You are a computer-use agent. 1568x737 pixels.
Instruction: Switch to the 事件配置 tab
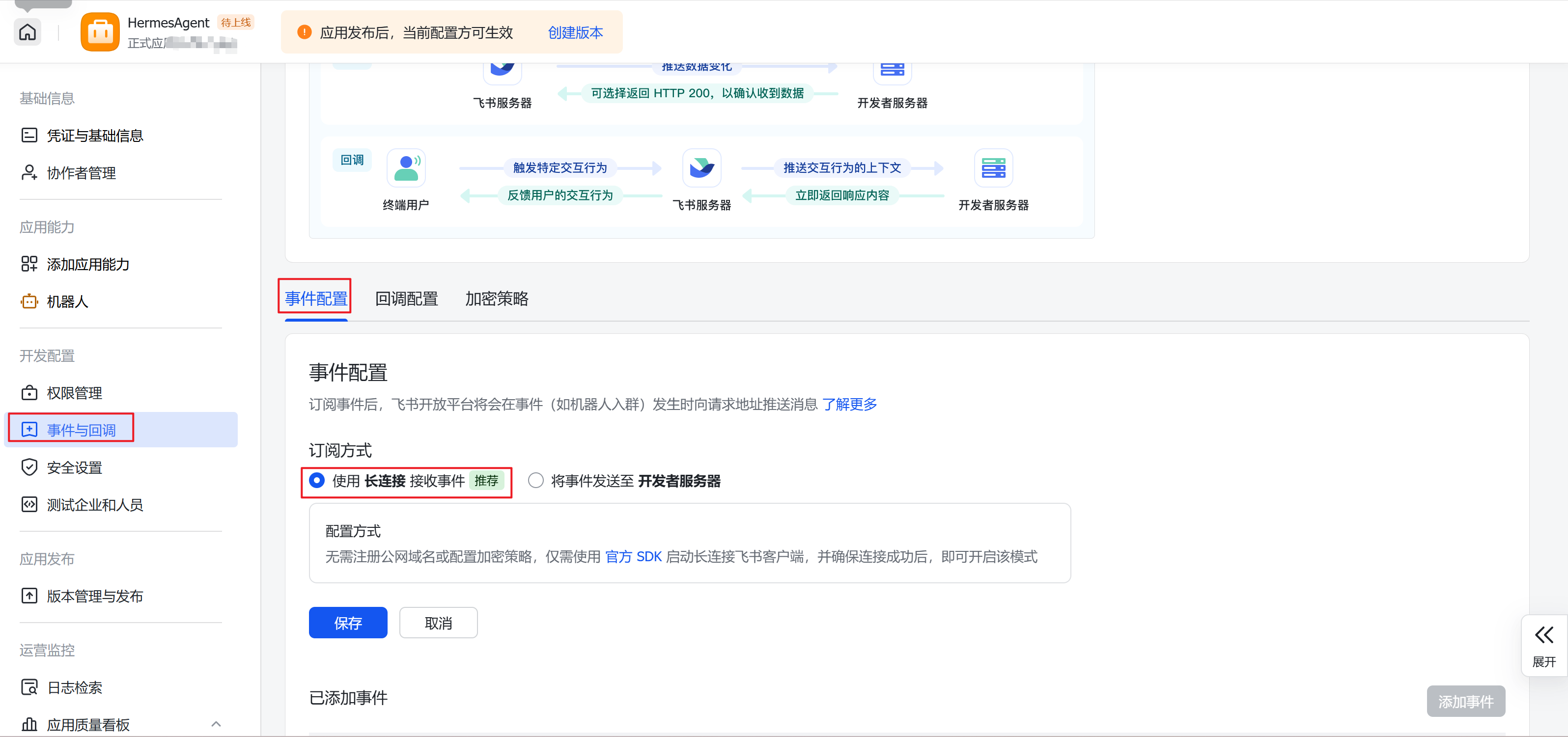click(316, 299)
